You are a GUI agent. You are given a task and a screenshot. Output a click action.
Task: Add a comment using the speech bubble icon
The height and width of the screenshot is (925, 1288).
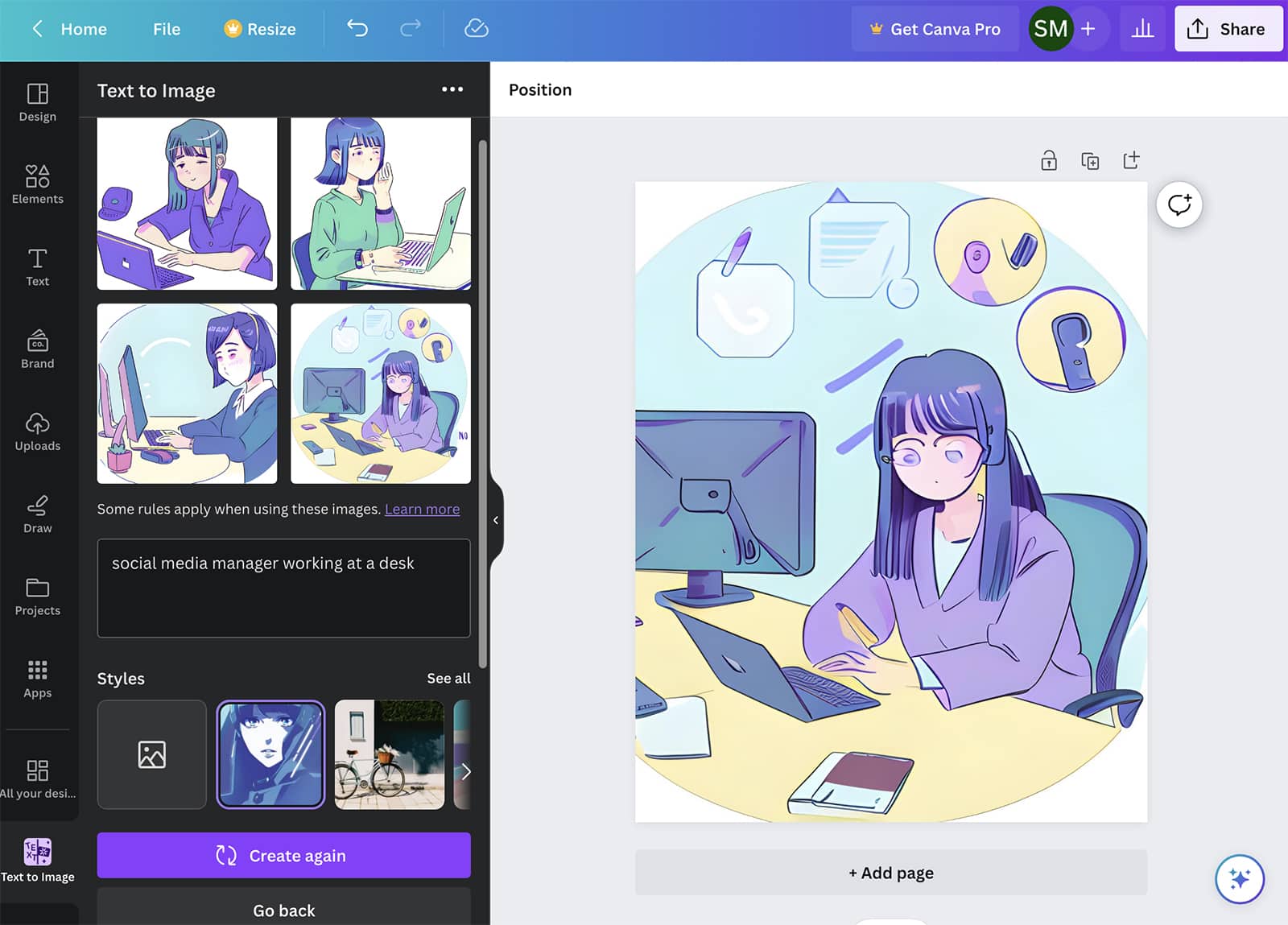pyautogui.click(x=1179, y=204)
